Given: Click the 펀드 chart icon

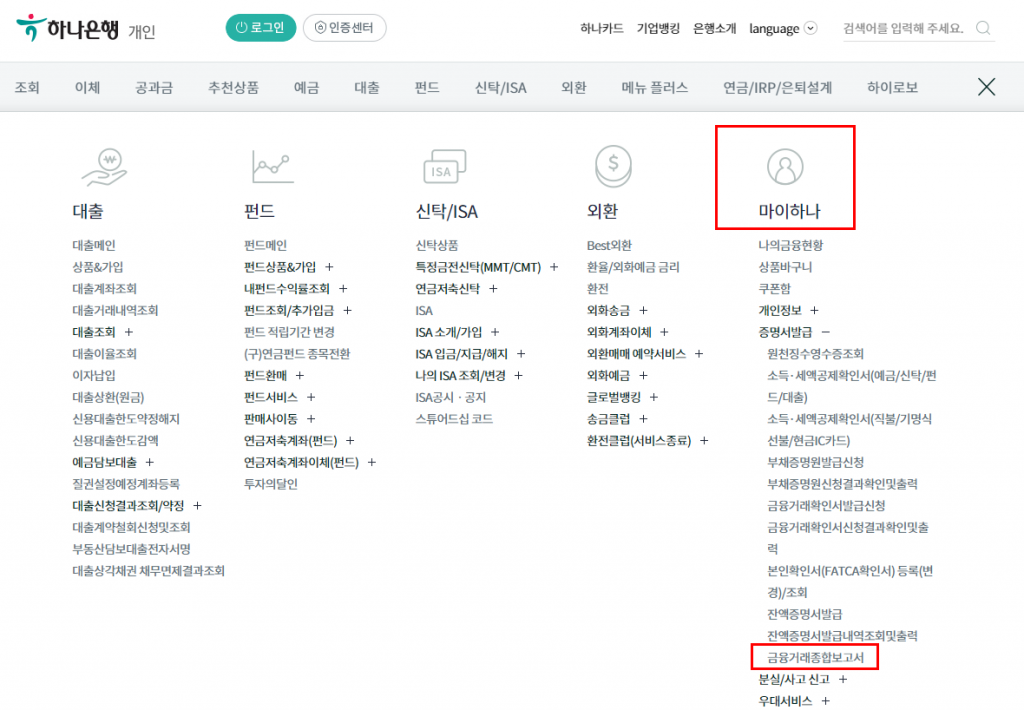Looking at the screenshot, I should (273, 167).
